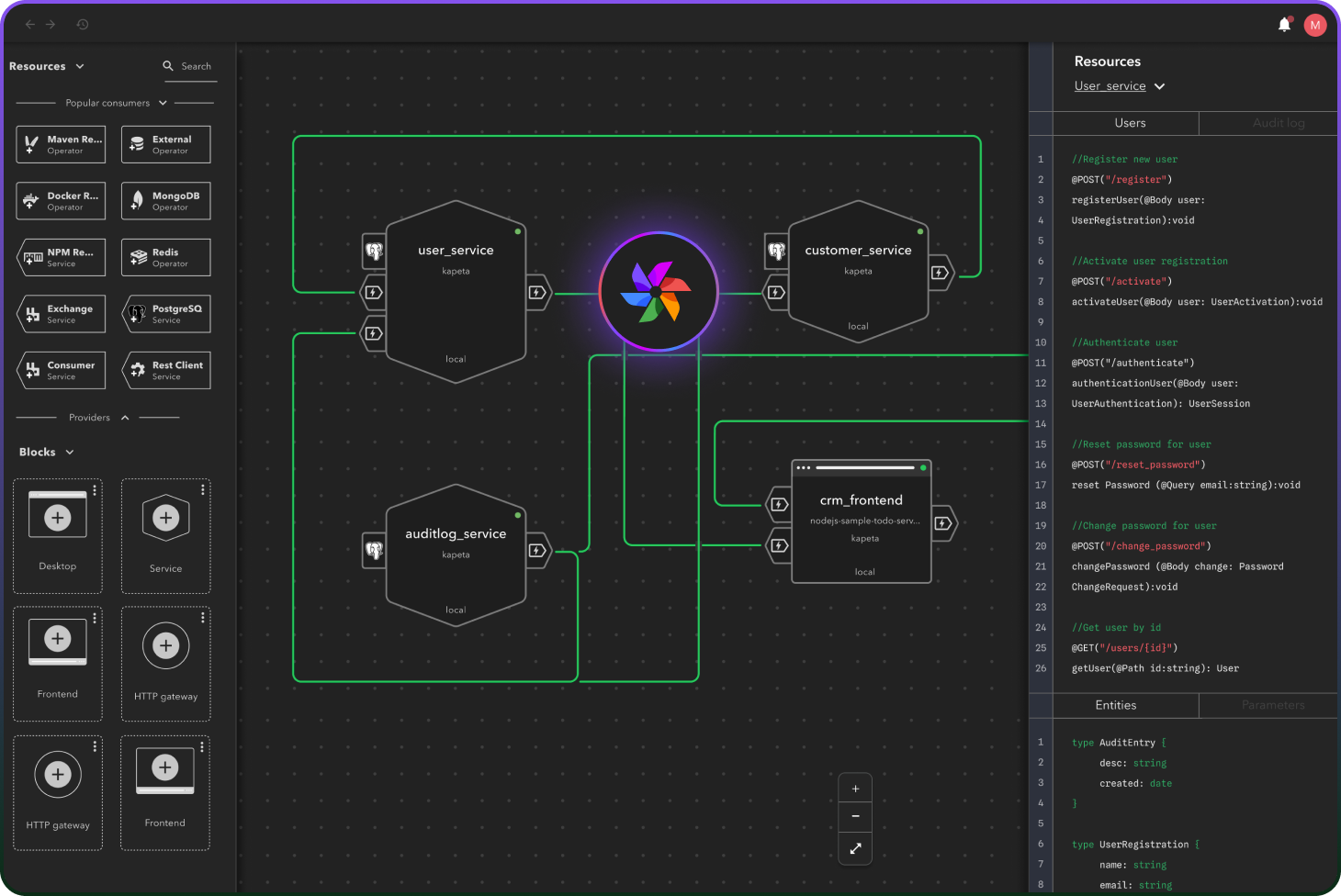Select the Docker Registry operator block
This screenshot has height=896, width=1341.
click(61, 201)
